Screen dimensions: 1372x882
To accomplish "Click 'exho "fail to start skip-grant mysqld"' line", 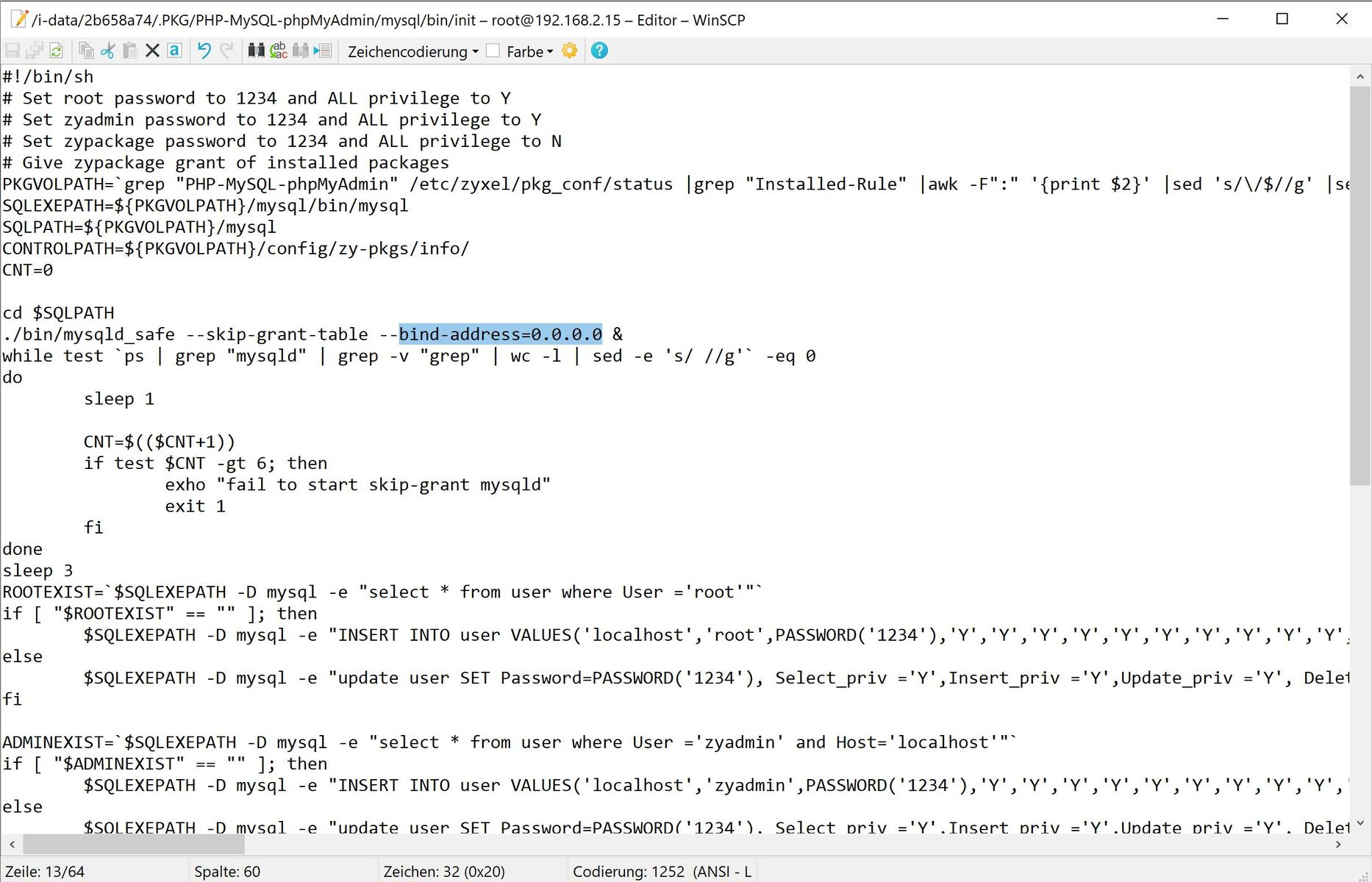I will click(358, 484).
